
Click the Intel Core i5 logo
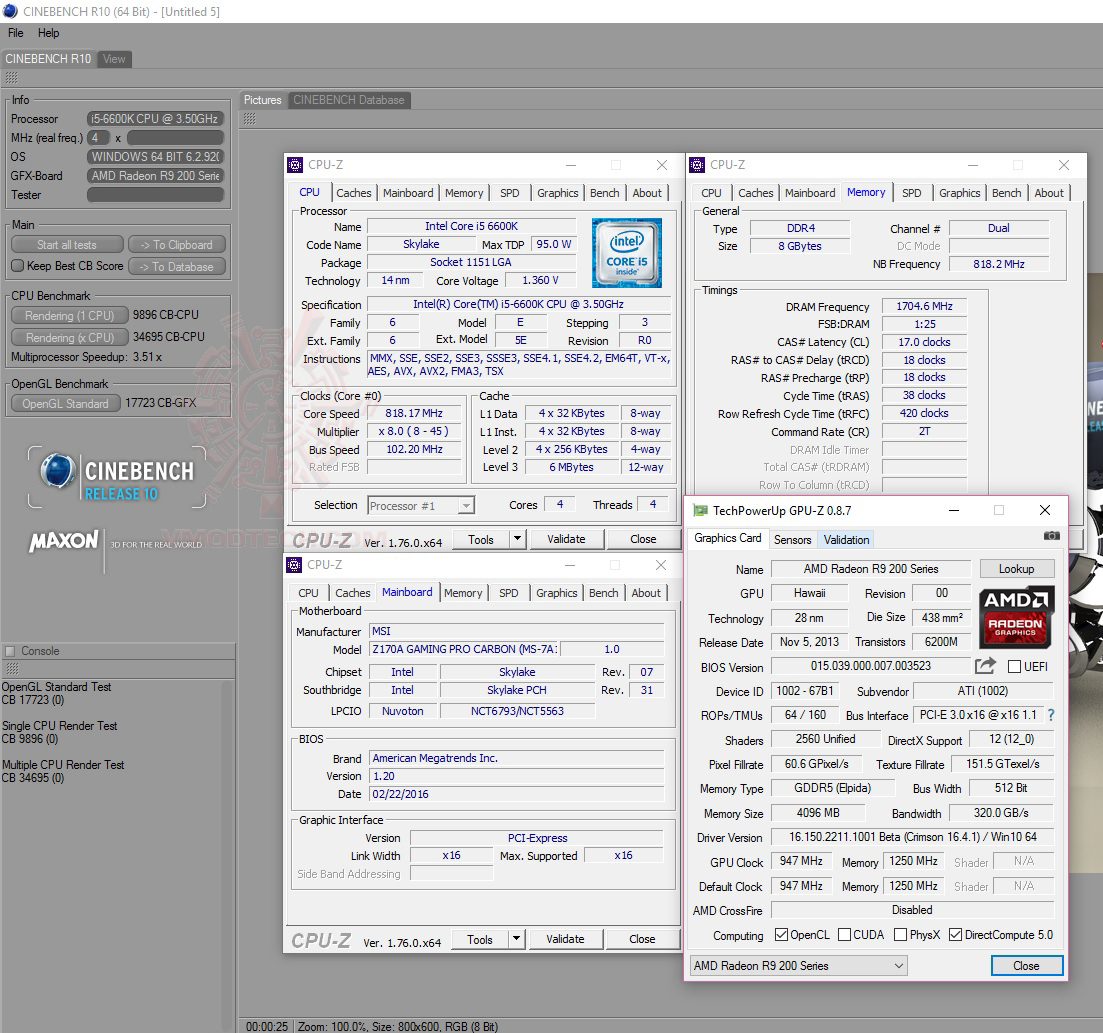pos(627,253)
